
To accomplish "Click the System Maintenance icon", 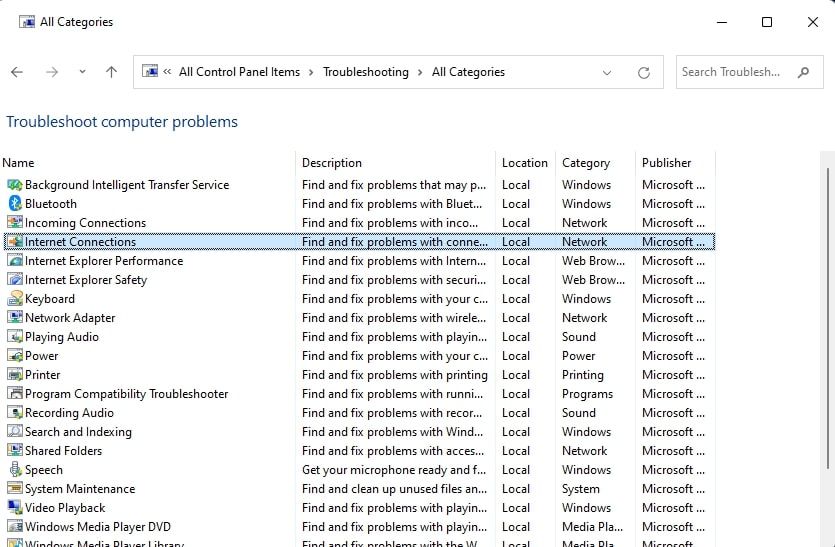I will click(x=14, y=488).
